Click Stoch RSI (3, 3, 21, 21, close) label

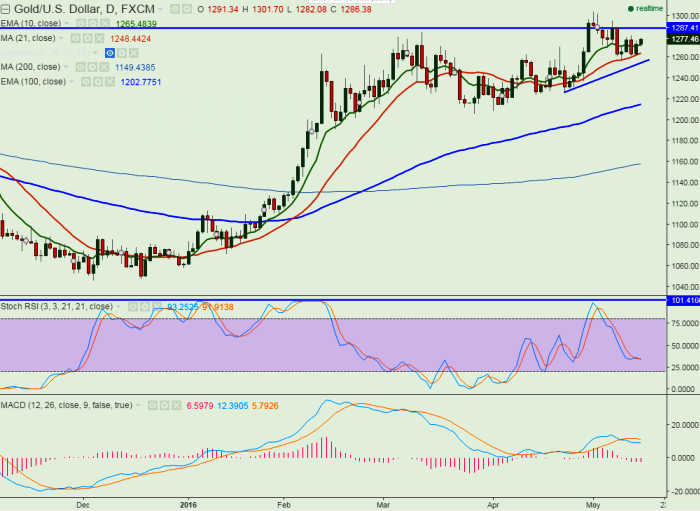[57, 307]
